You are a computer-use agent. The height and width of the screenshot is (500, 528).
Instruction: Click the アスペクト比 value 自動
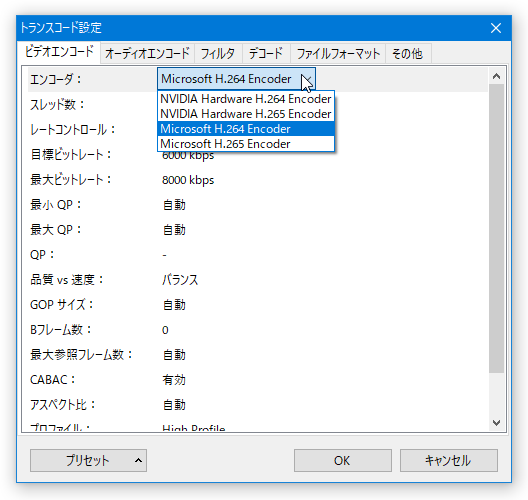tap(174, 405)
